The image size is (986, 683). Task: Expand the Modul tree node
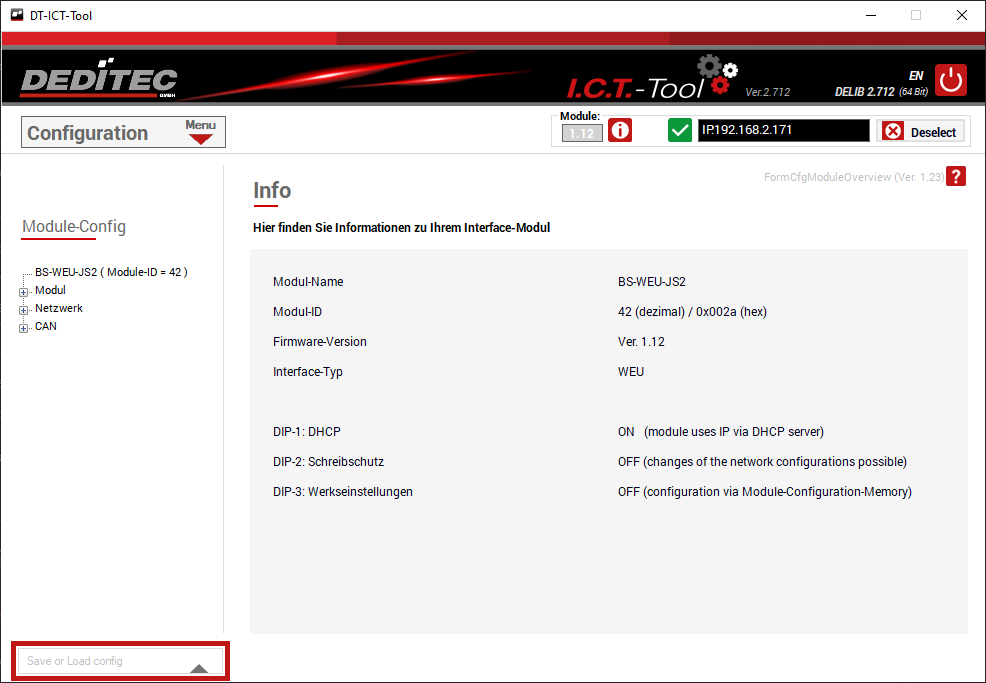(24, 291)
